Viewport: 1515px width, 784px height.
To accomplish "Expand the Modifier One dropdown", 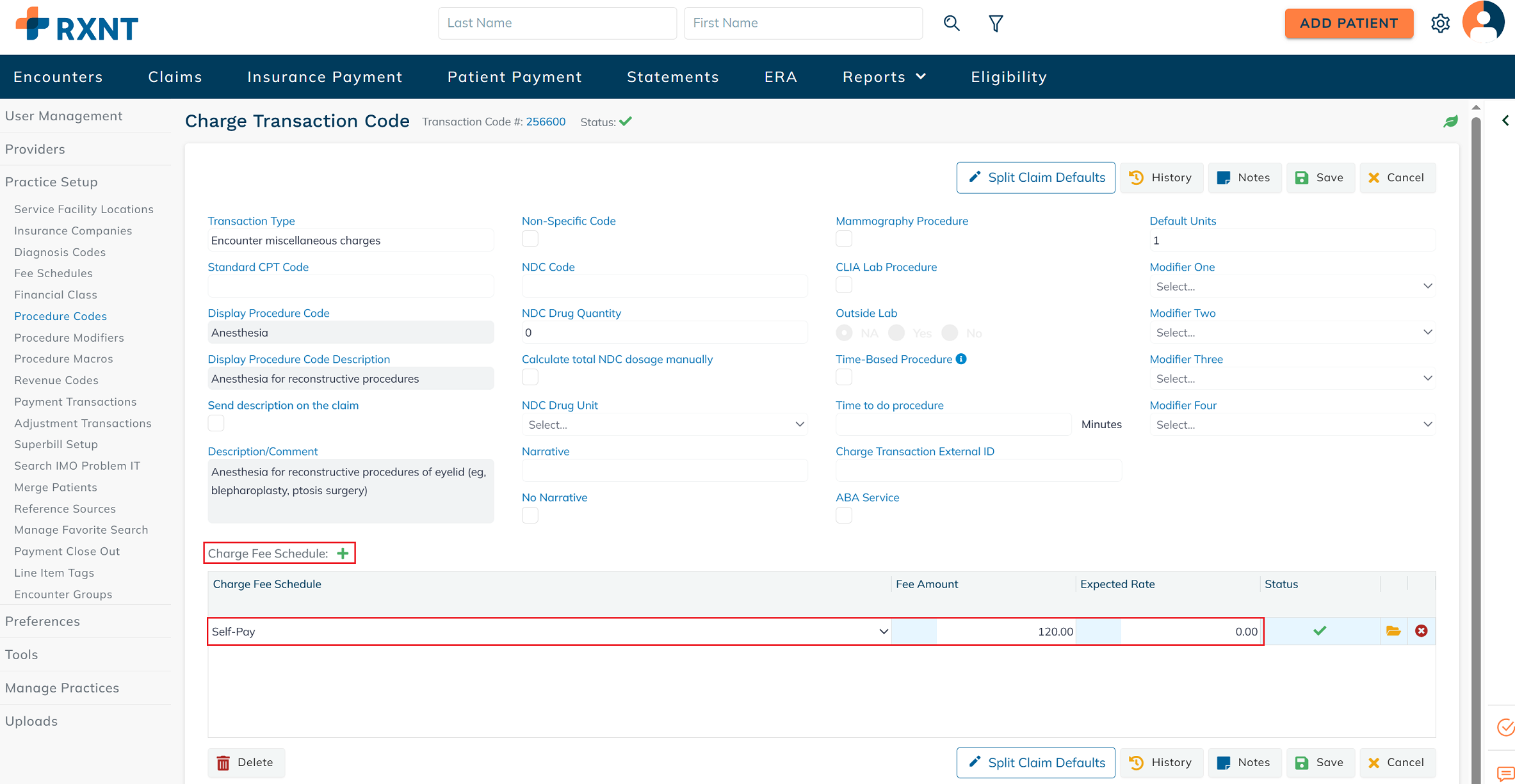I will 1292,286.
